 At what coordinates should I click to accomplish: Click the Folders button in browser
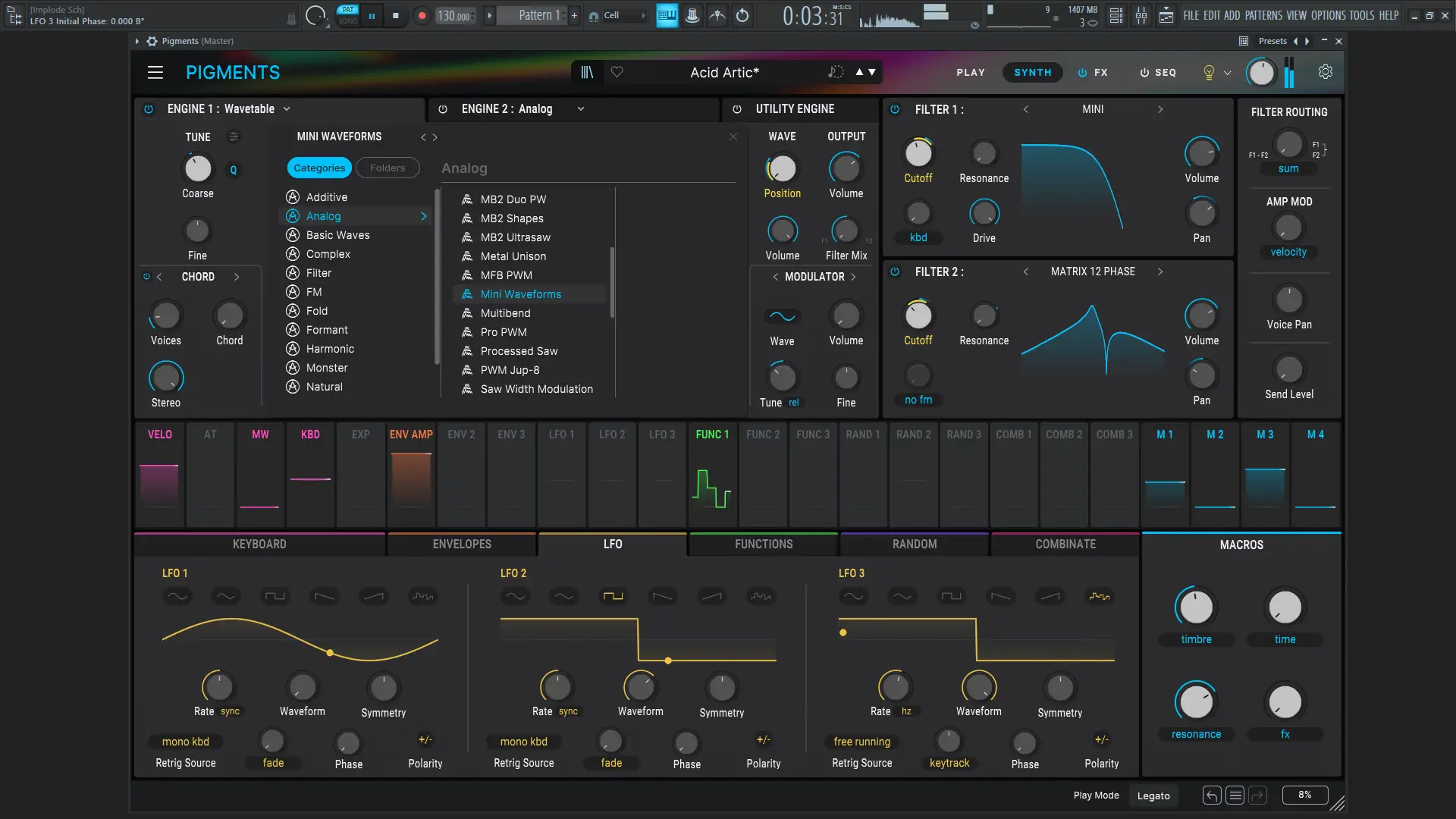tap(388, 168)
